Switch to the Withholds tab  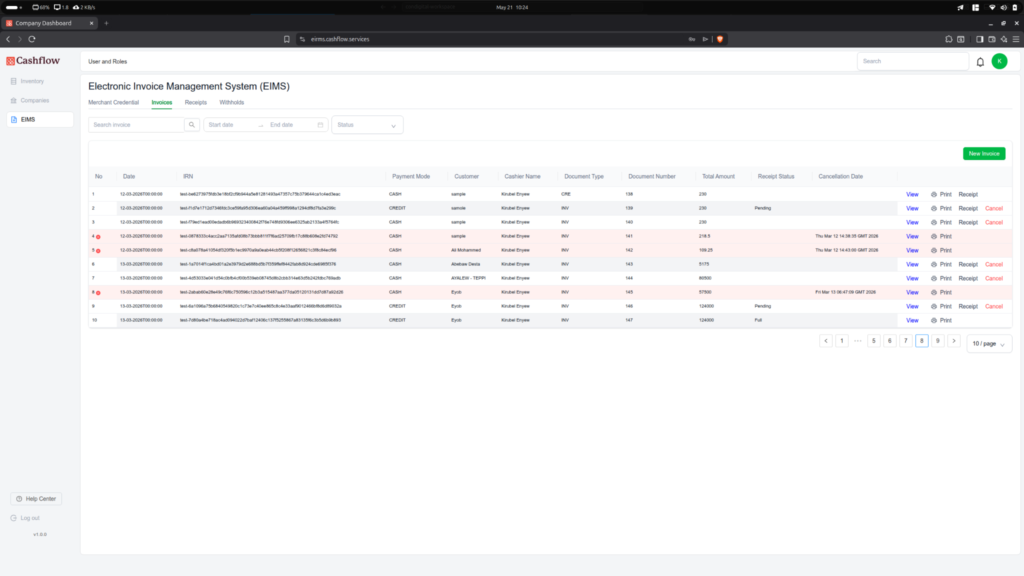pos(232,103)
